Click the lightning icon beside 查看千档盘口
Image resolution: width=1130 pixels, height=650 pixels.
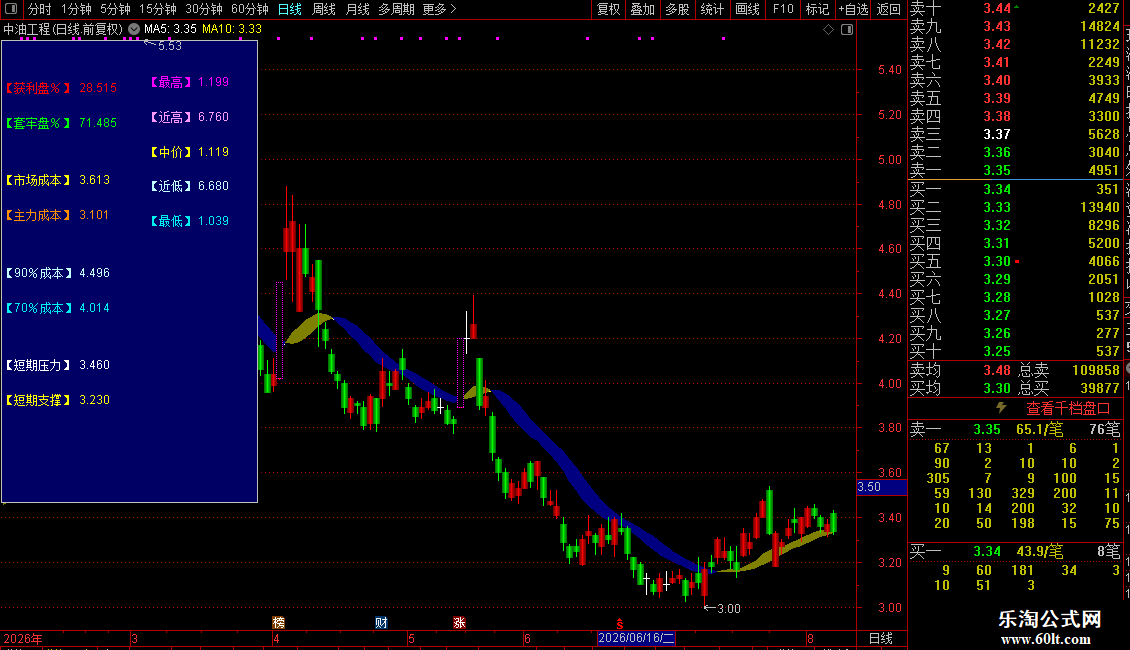point(1001,408)
